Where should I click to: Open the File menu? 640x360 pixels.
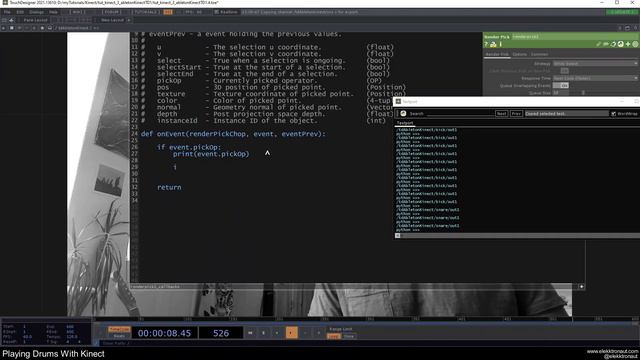tap(7, 12)
